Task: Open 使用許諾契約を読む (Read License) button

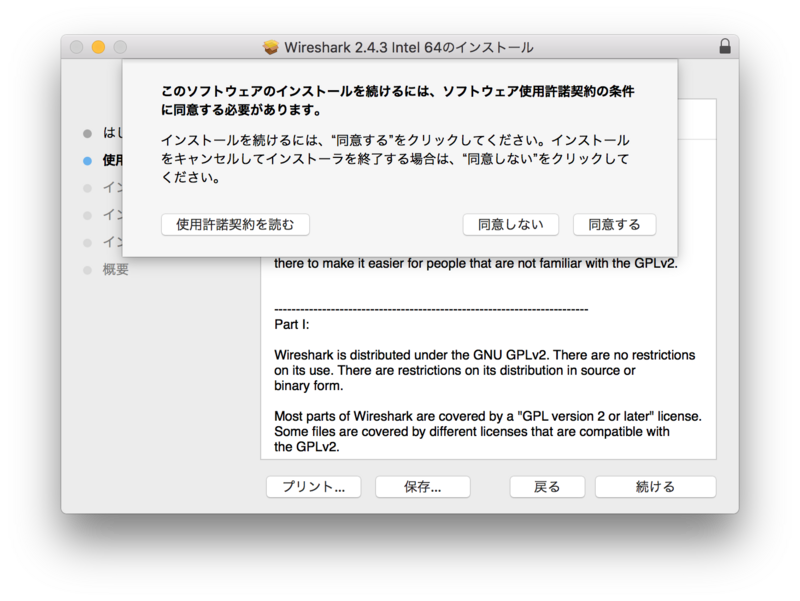Action: click(x=235, y=224)
